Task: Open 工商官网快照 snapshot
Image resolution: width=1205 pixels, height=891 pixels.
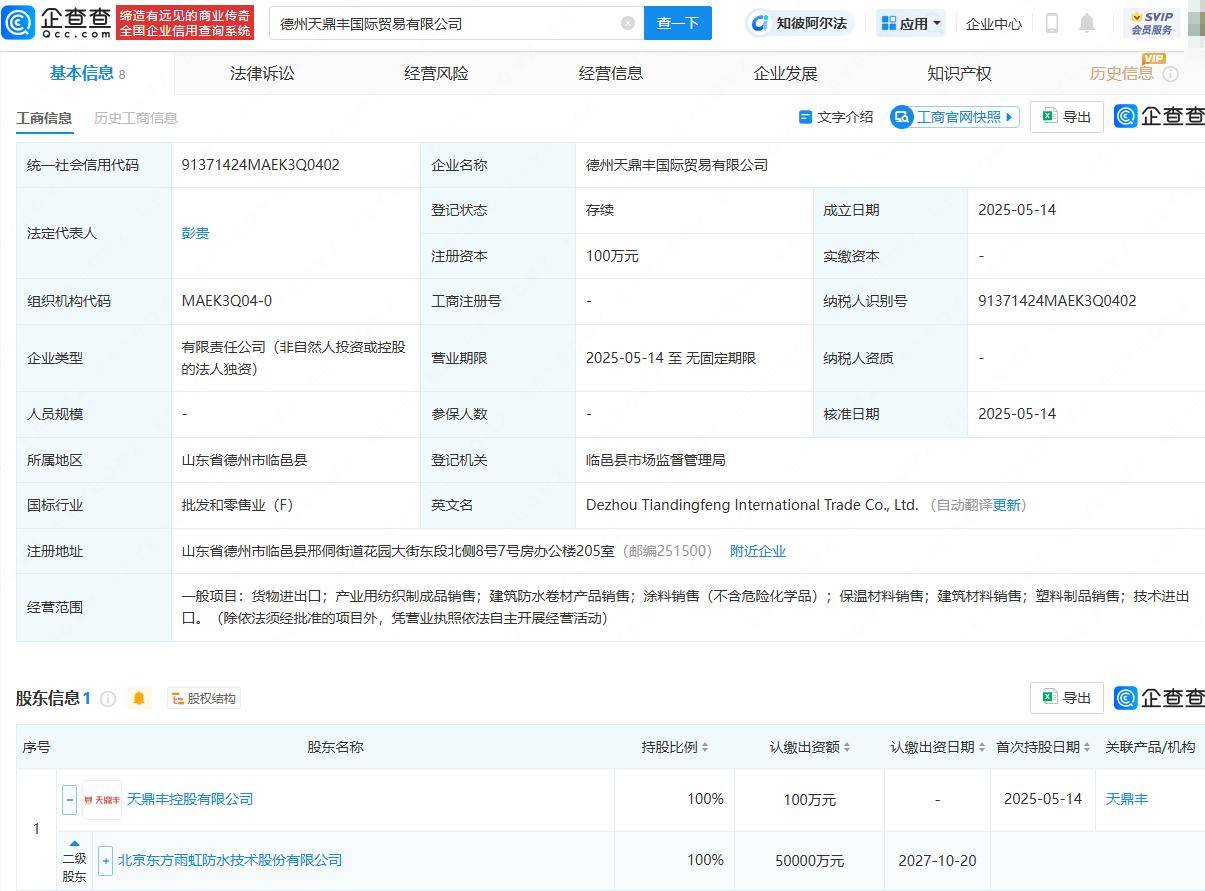Action: (954, 117)
